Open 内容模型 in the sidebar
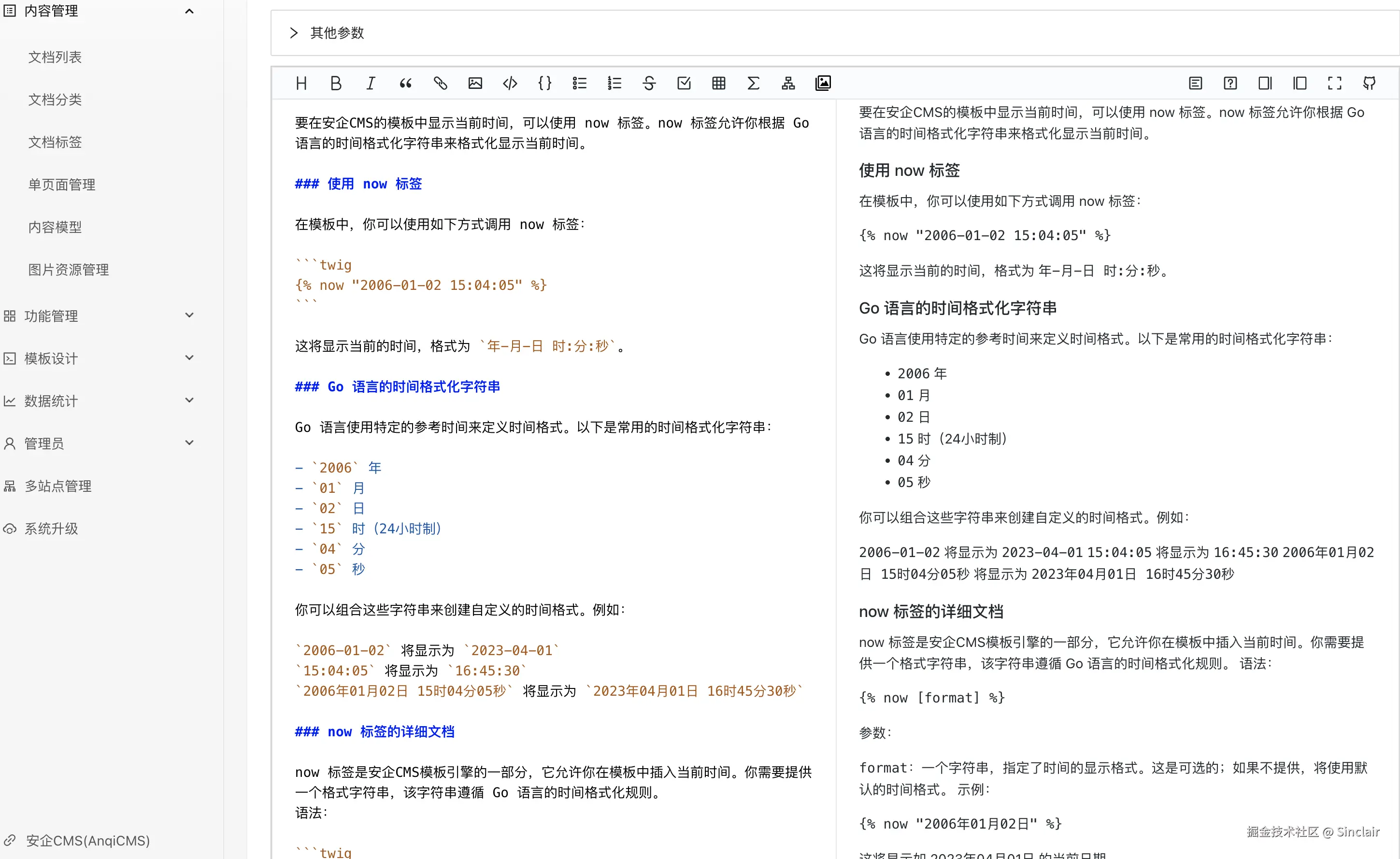1400x859 pixels. pyautogui.click(x=55, y=227)
